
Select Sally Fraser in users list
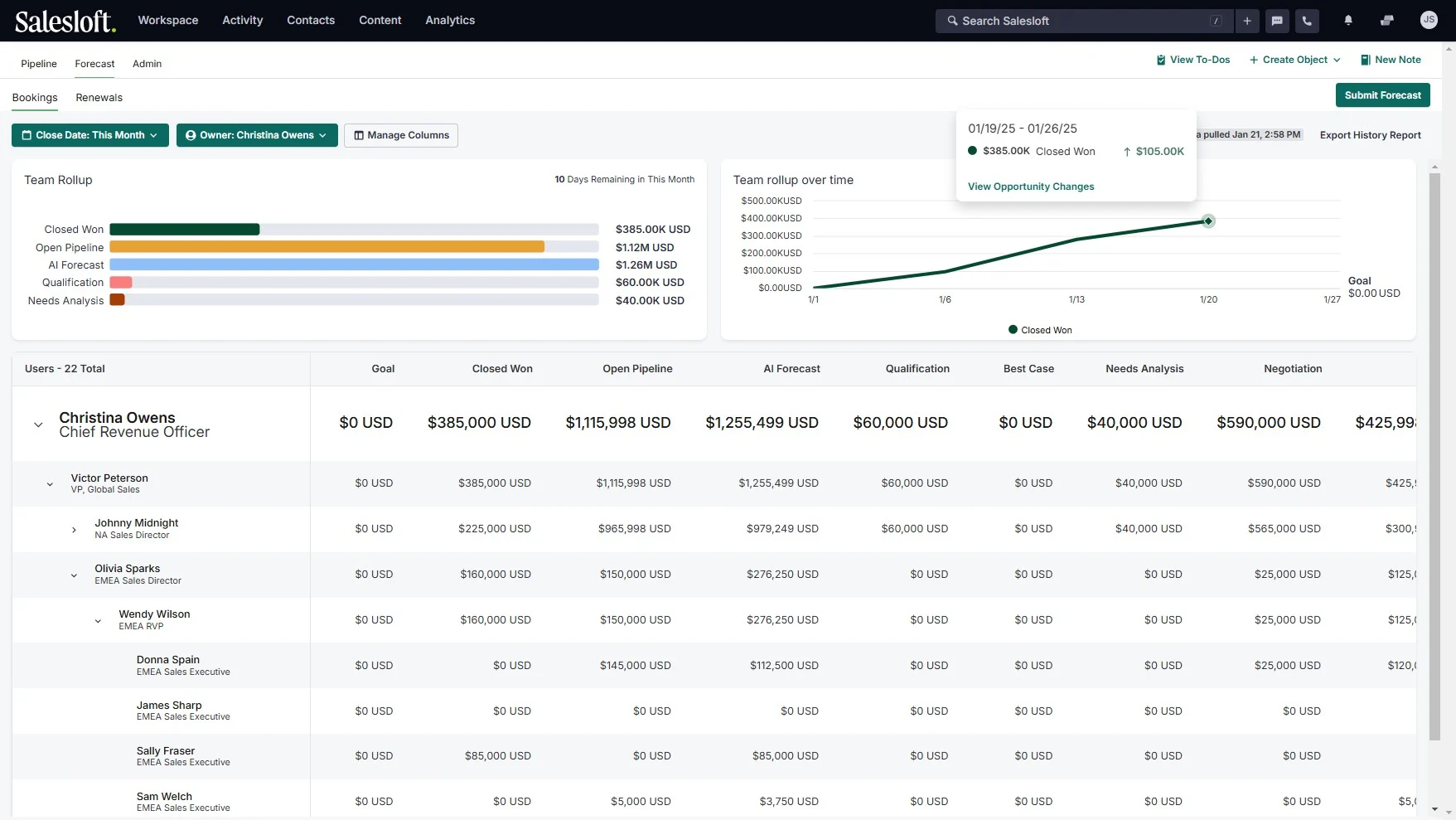166,751
